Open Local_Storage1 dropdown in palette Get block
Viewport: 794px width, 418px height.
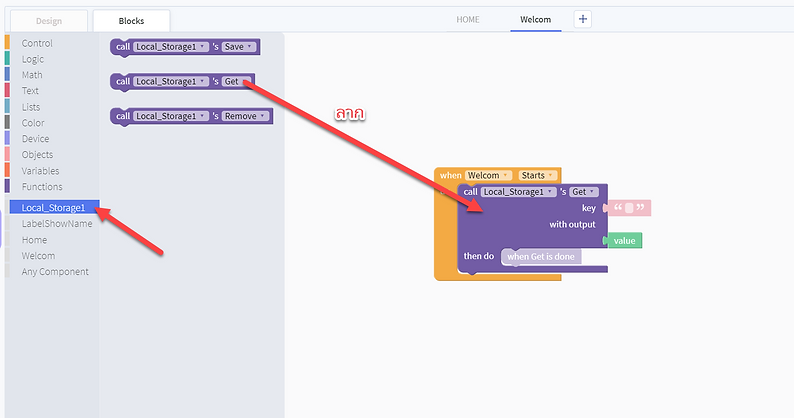coord(171,81)
